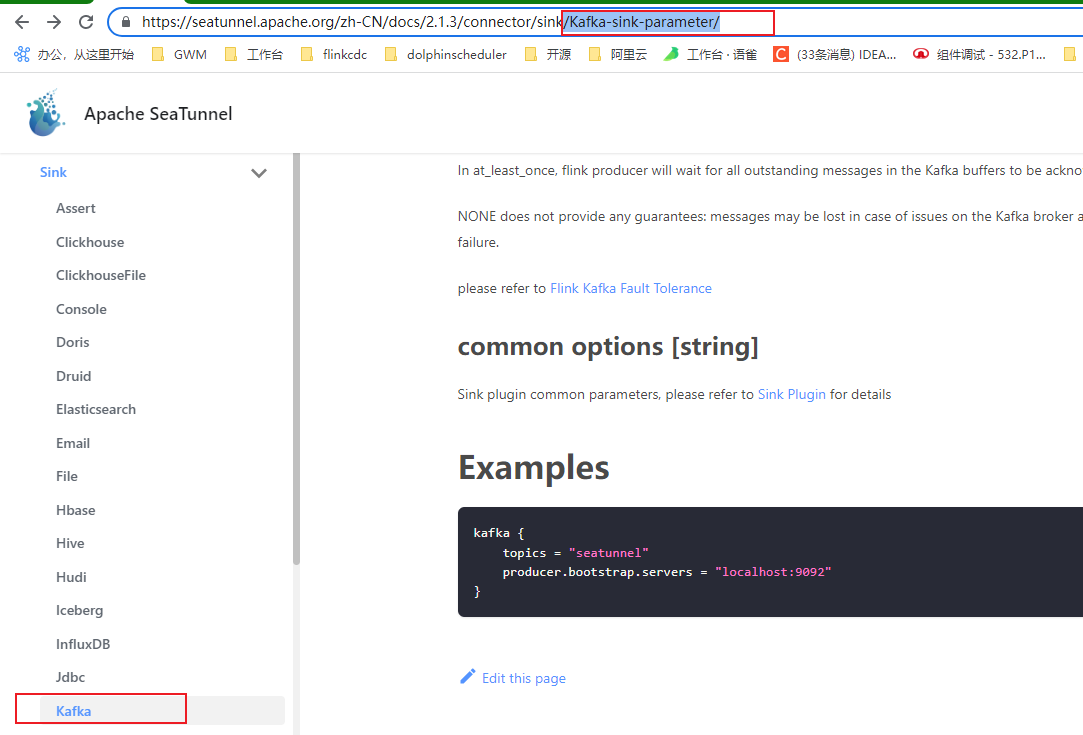The width and height of the screenshot is (1083, 735).
Task: Open the Doris sink doc
Action: (73, 343)
